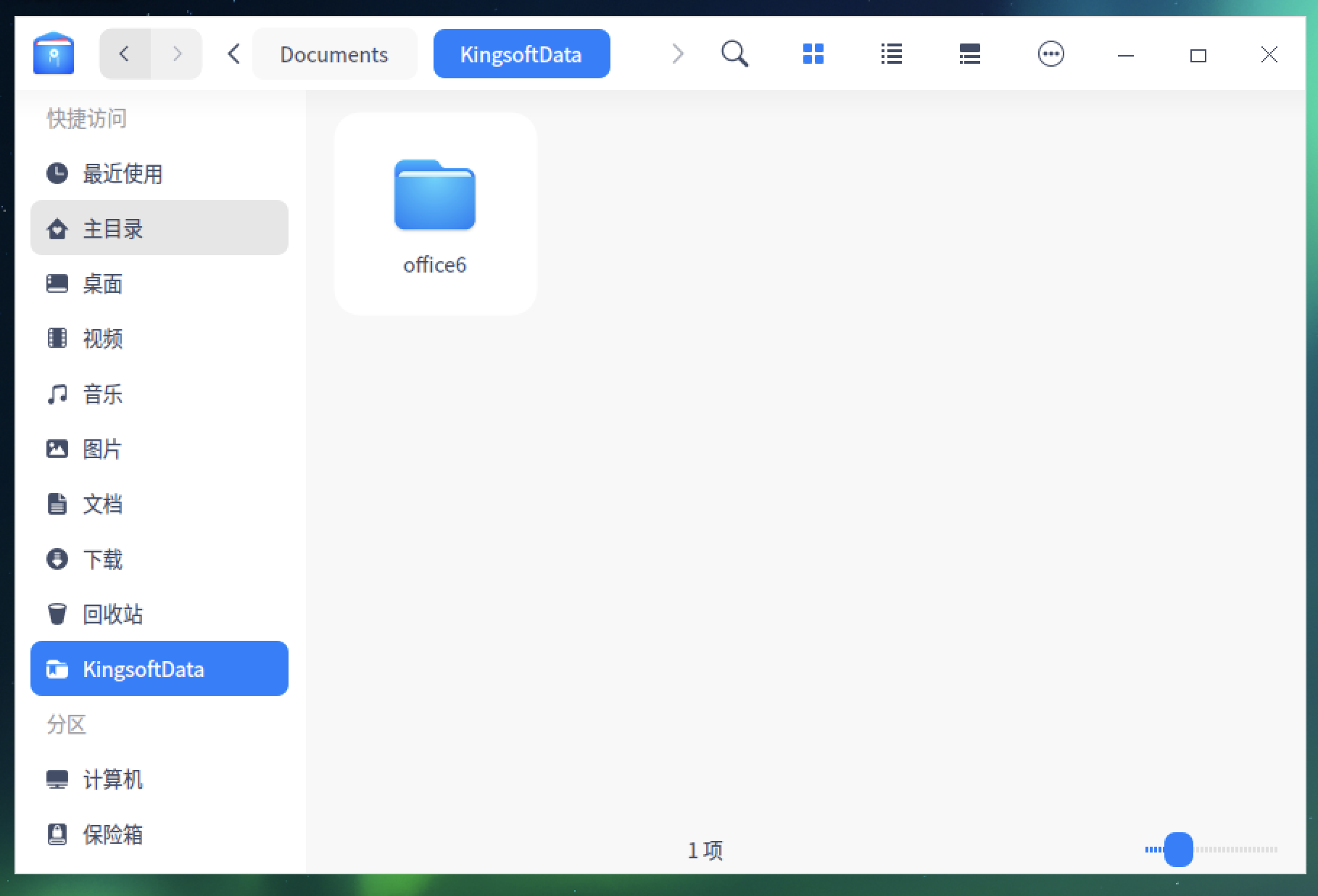Select the KingsoftData sidebar bookmark
The width and height of the screenshot is (1318, 896).
point(159,668)
